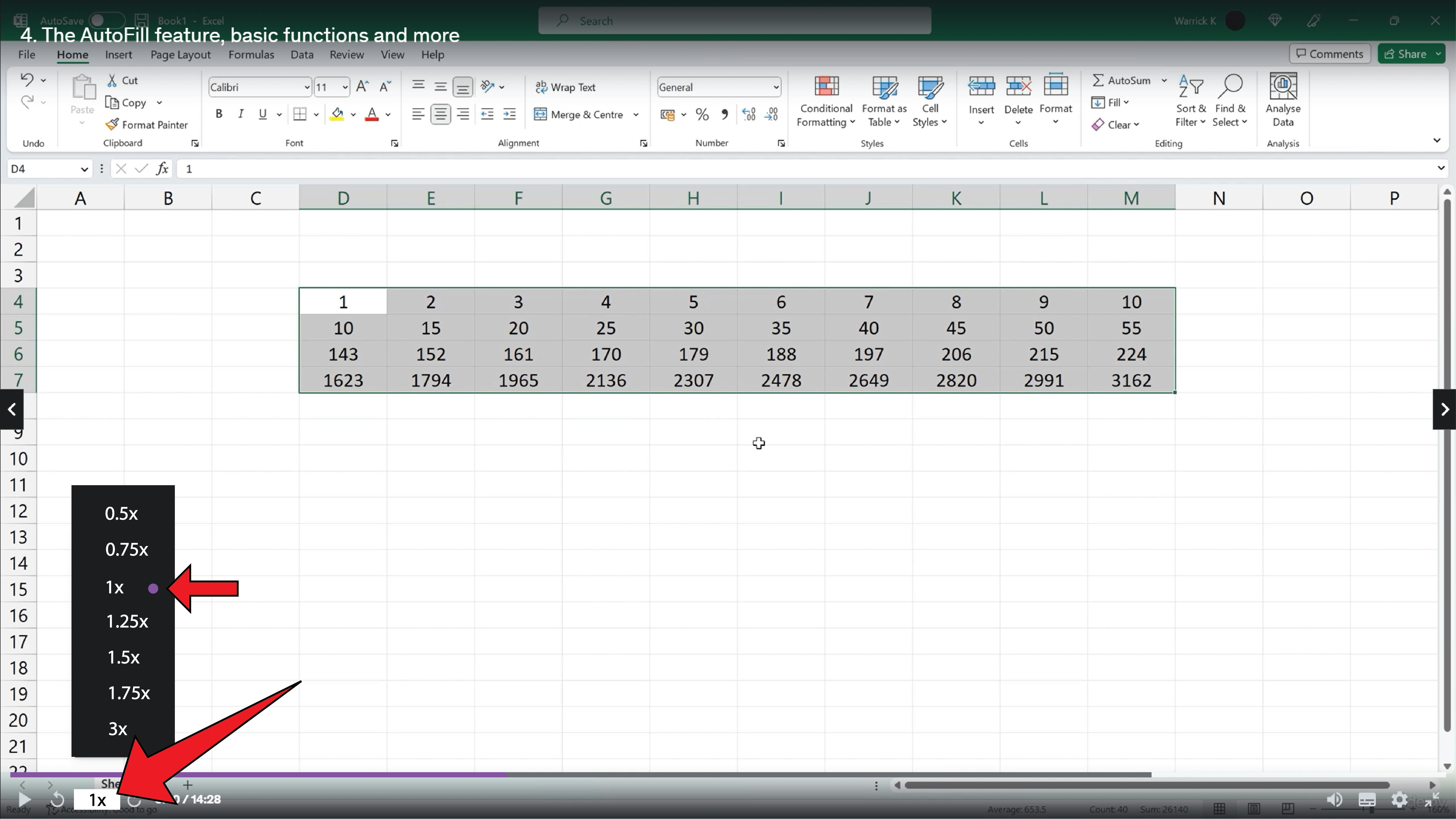Toggle Underline formatting
Screen dimensions: 1456x819
(263, 114)
